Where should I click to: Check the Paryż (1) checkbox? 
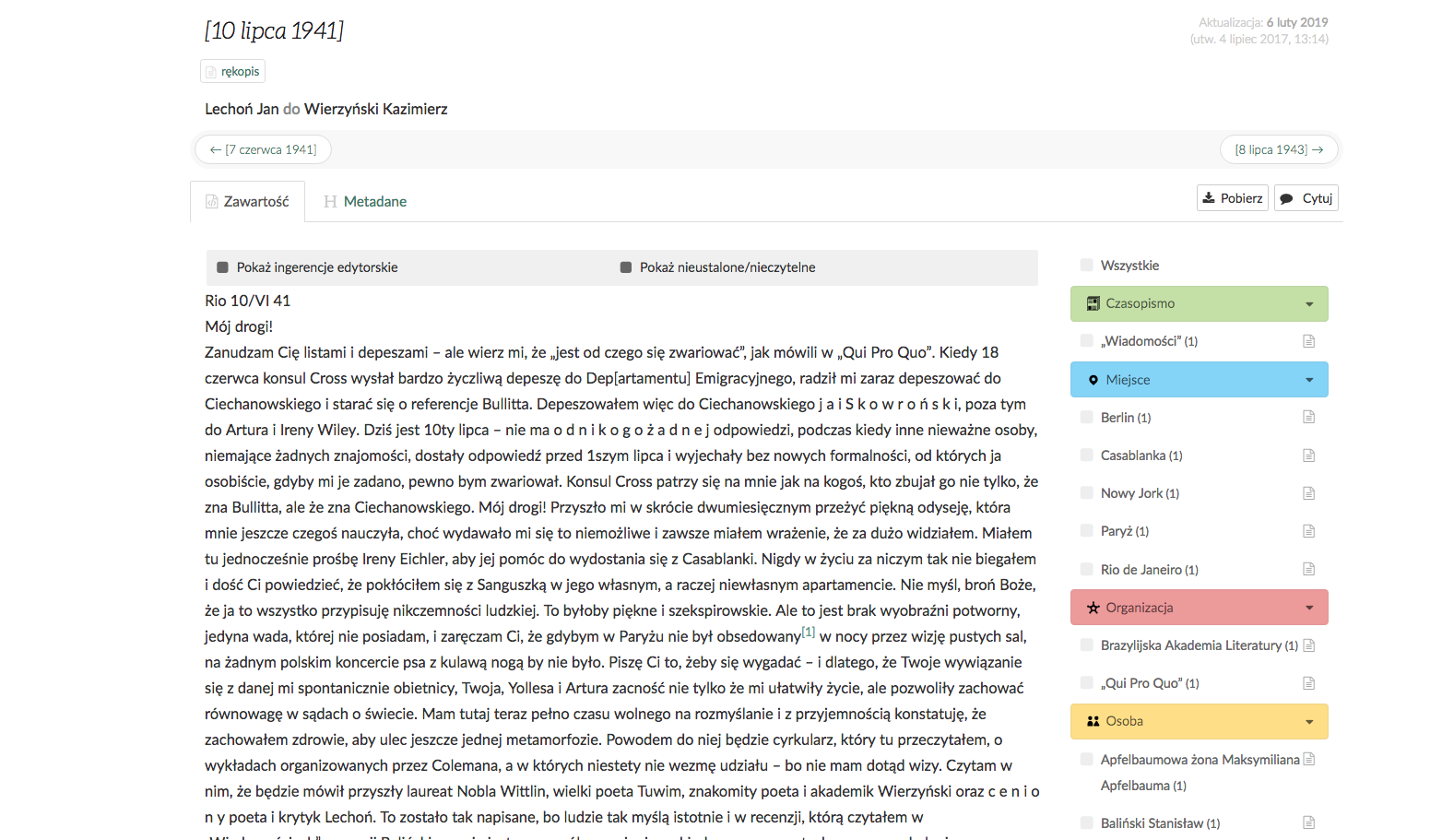pyautogui.click(x=1087, y=531)
